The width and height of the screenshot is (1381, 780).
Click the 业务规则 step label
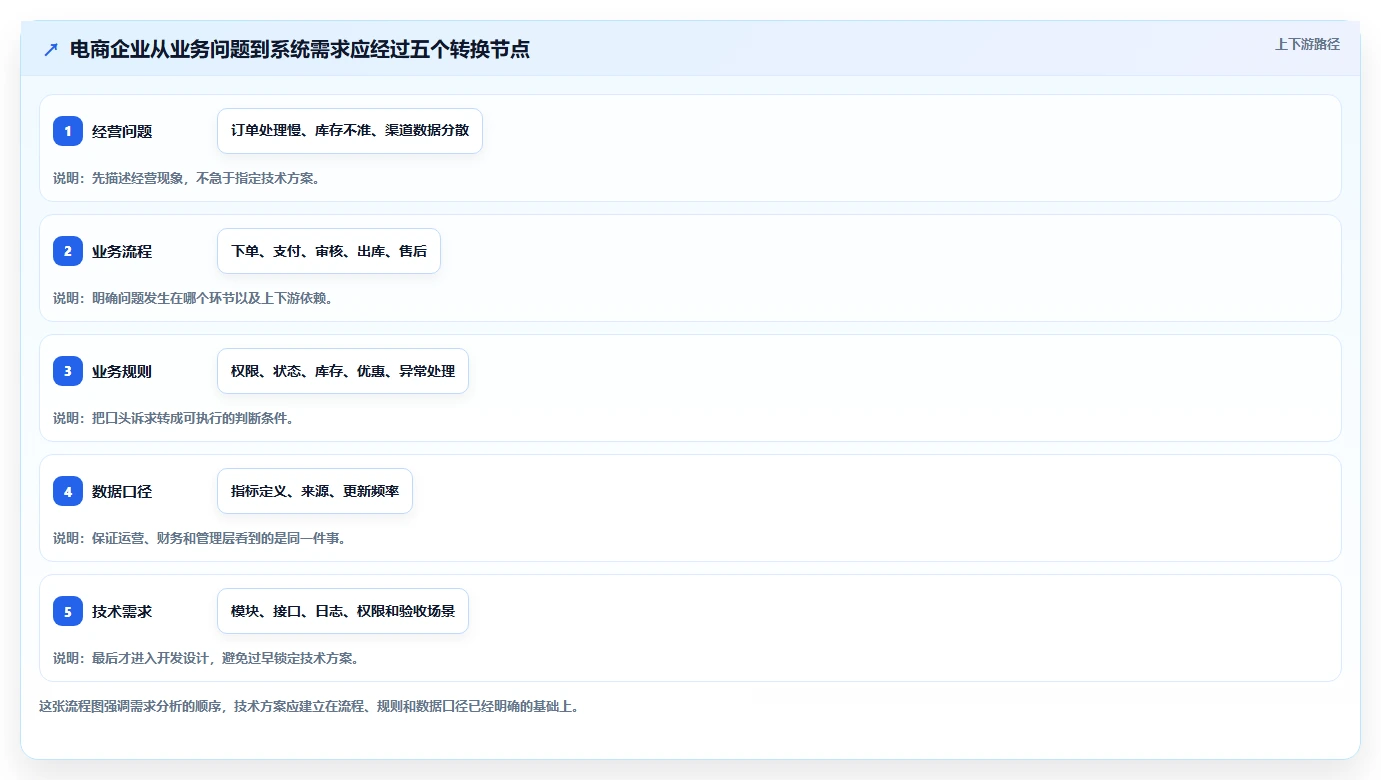tap(122, 371)
